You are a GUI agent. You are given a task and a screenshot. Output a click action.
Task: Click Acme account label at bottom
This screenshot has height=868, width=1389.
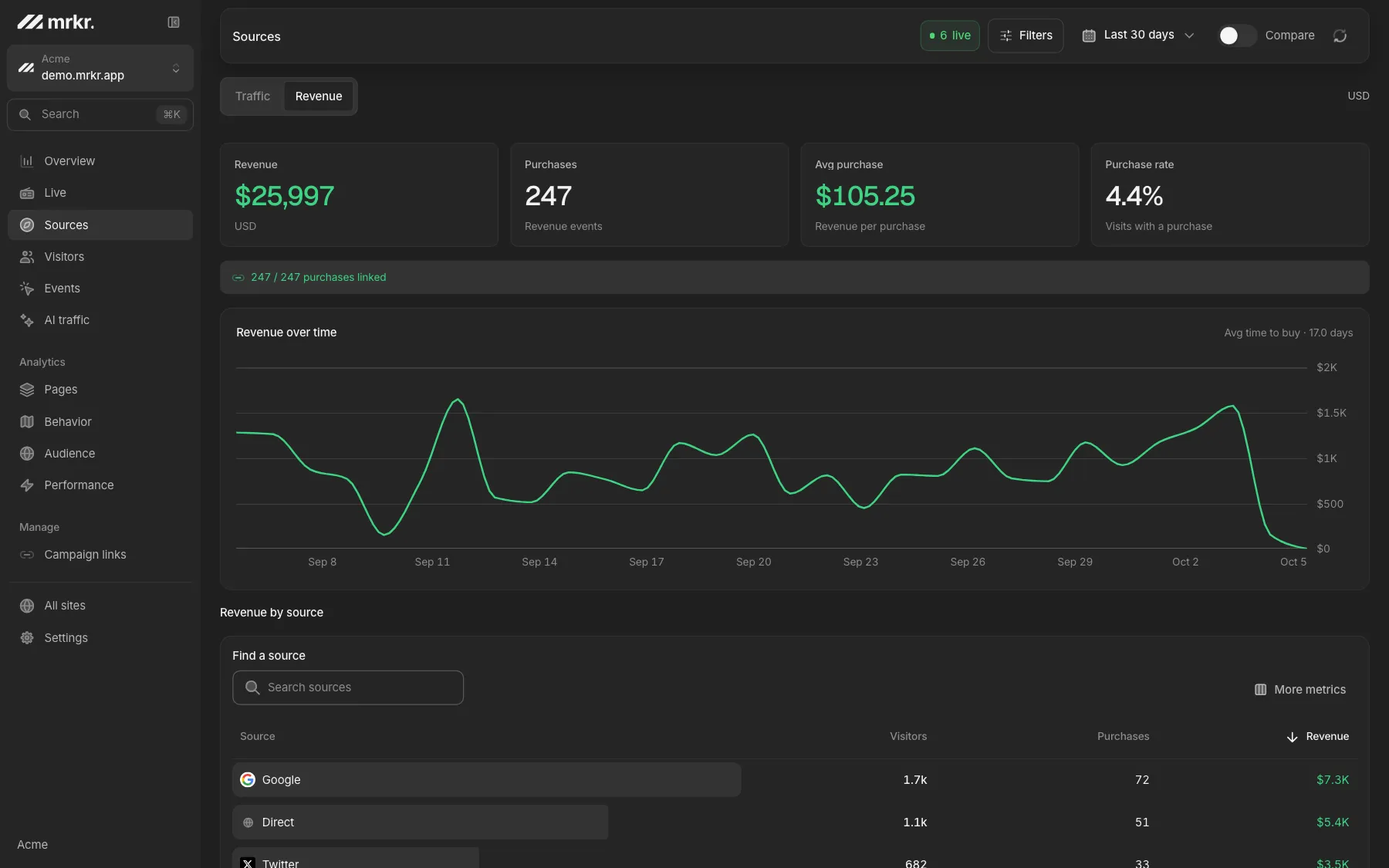tap(32, 845)
